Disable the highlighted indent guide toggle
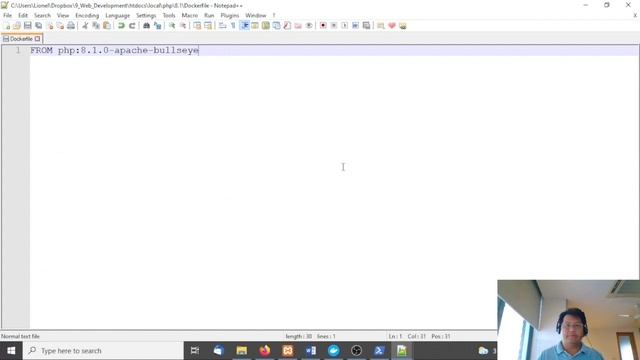The image size is (640, 360). (244, 26)
